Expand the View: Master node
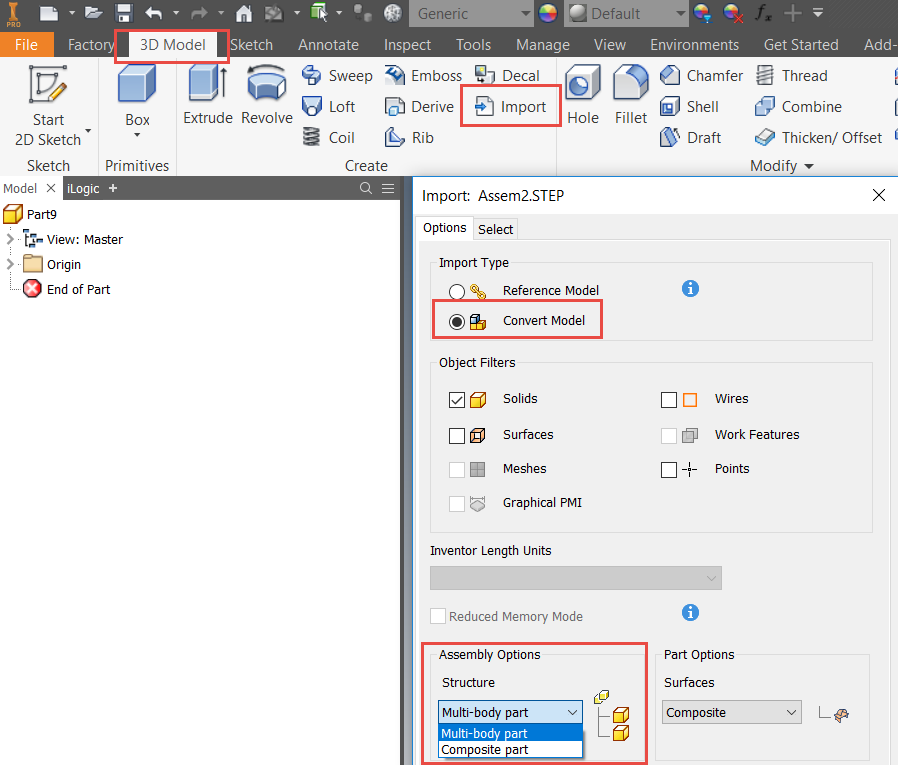The height and width of the screenshot is (765, 898). [10, 239]
